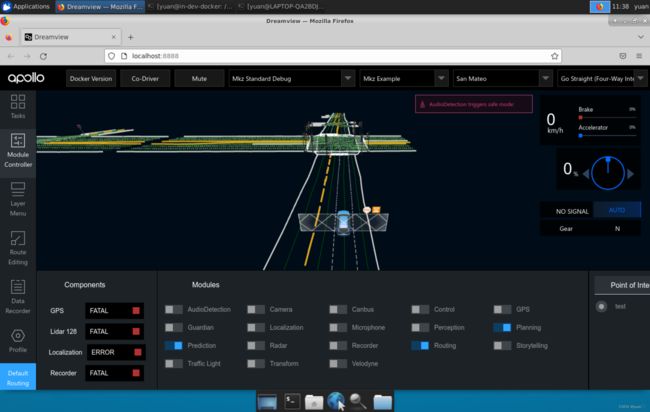Click the Brake percentage bar
650x412 pixels.
pyautogui.click(x=607, y=118)
